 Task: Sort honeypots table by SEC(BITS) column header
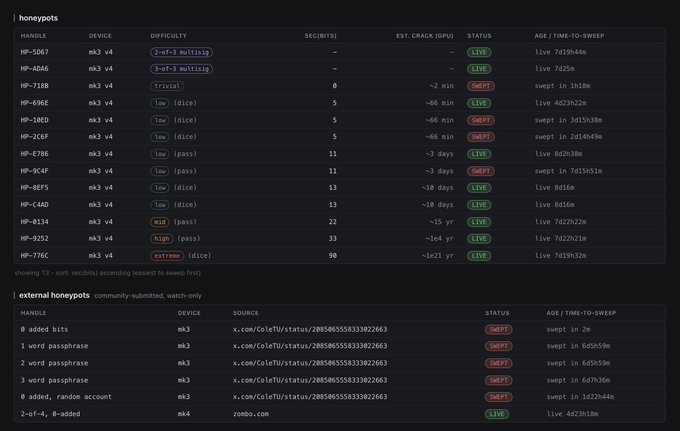(320, 36)
